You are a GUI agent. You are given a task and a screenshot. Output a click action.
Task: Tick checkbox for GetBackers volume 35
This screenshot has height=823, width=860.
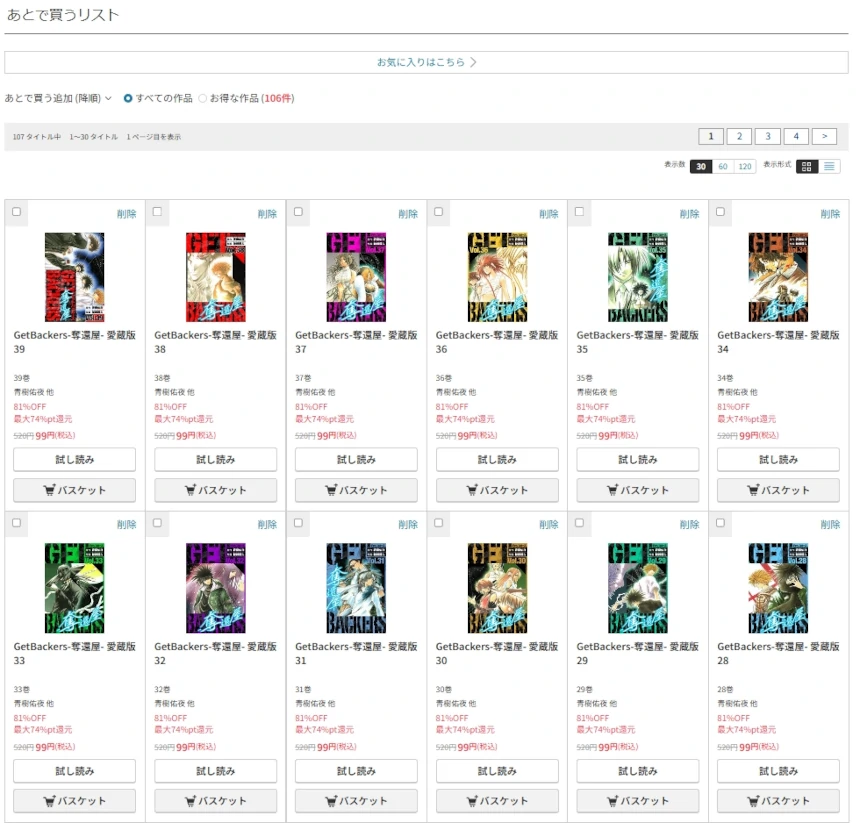point(579,212)
